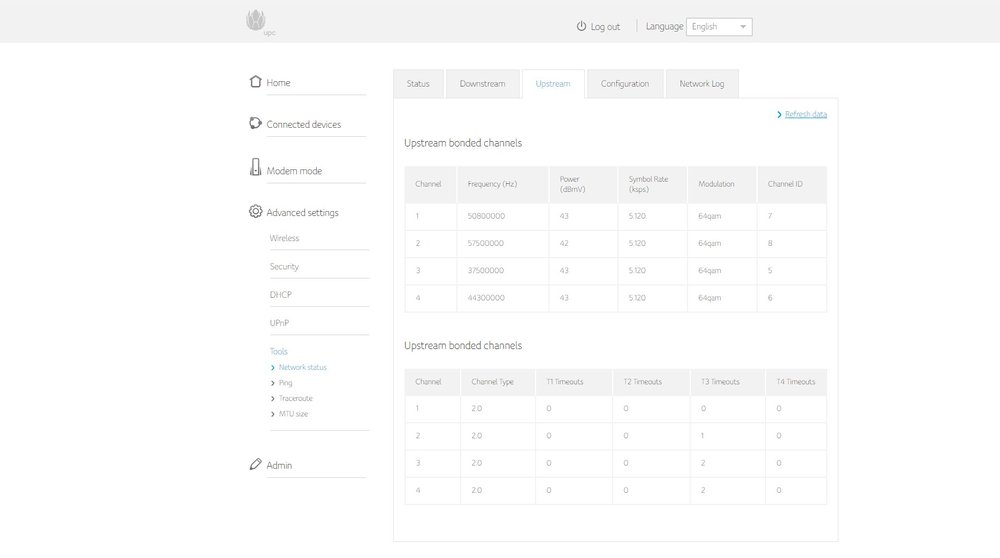Click the chevron next to Ping
This screenshot has width=1000, height=558.
(273, 383)
